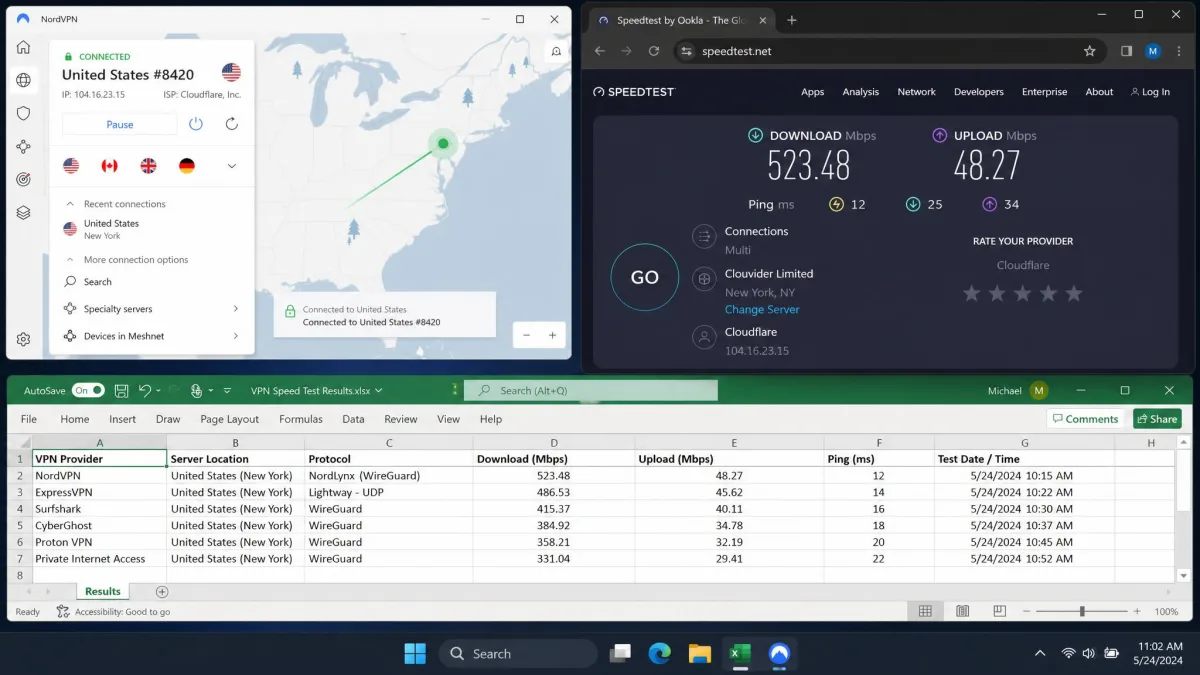Open the Speedtest Network menu item
Viewport: 1200px width, 675px height.
click(x=916, y=92)
